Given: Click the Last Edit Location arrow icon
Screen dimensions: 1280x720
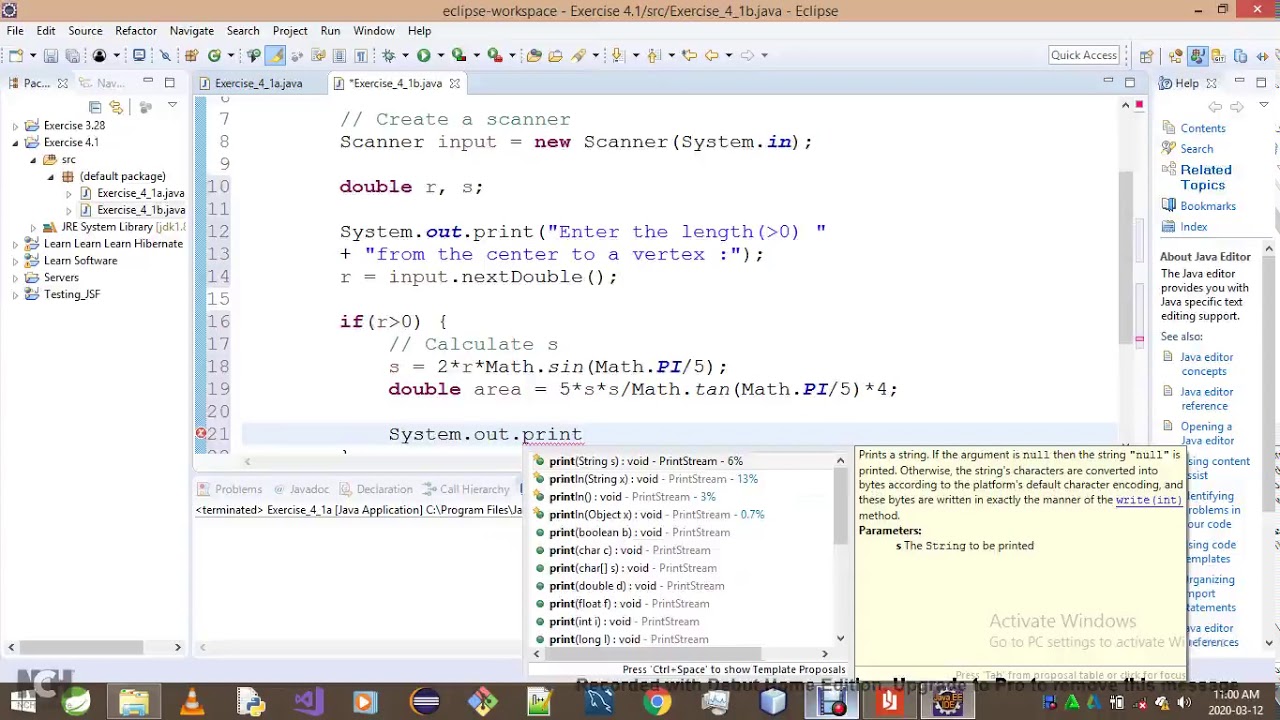Looking at the screenshot, I should point(688,55).
